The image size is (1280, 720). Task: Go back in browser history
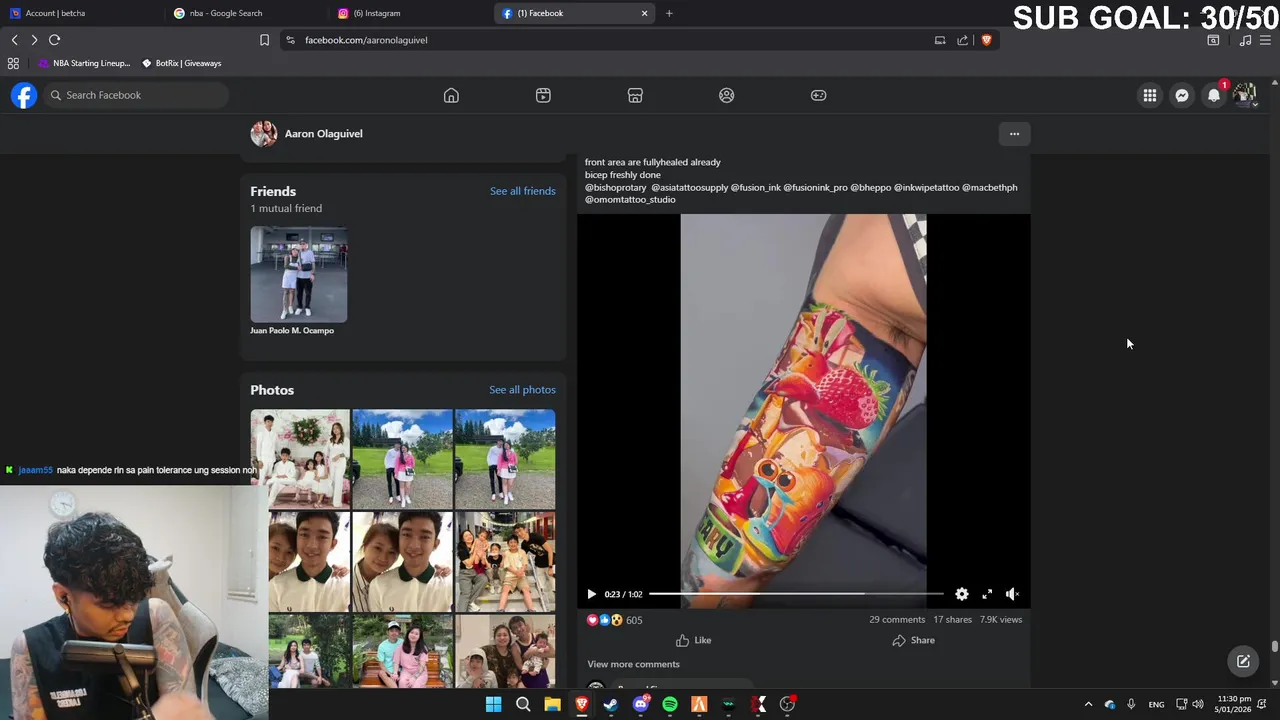point(14,40)
